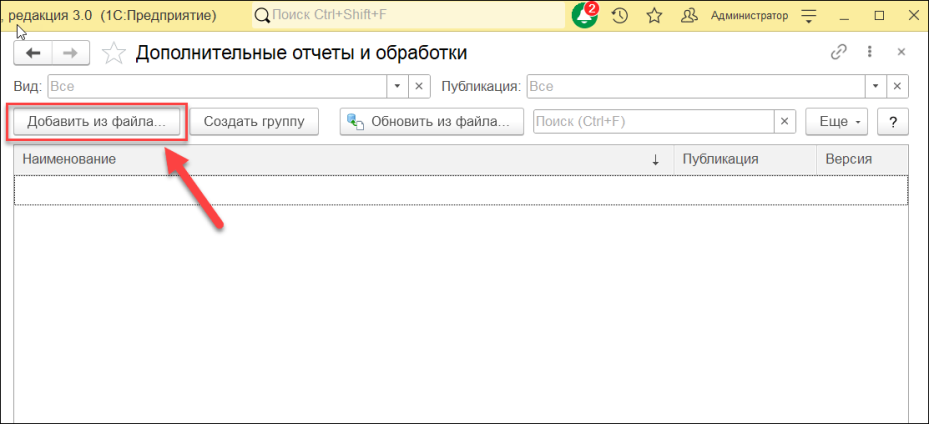Select the empty first list row
Screen dimensions: 929x424
(461, 190)
